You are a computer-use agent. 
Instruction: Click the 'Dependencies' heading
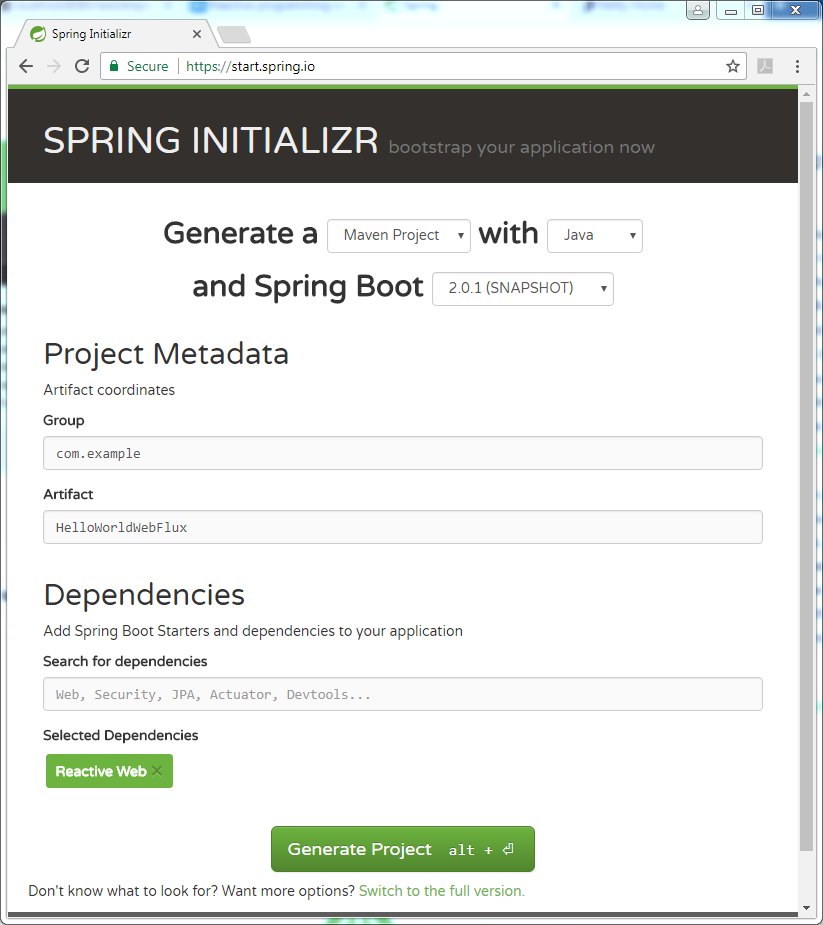click(144, 595)
